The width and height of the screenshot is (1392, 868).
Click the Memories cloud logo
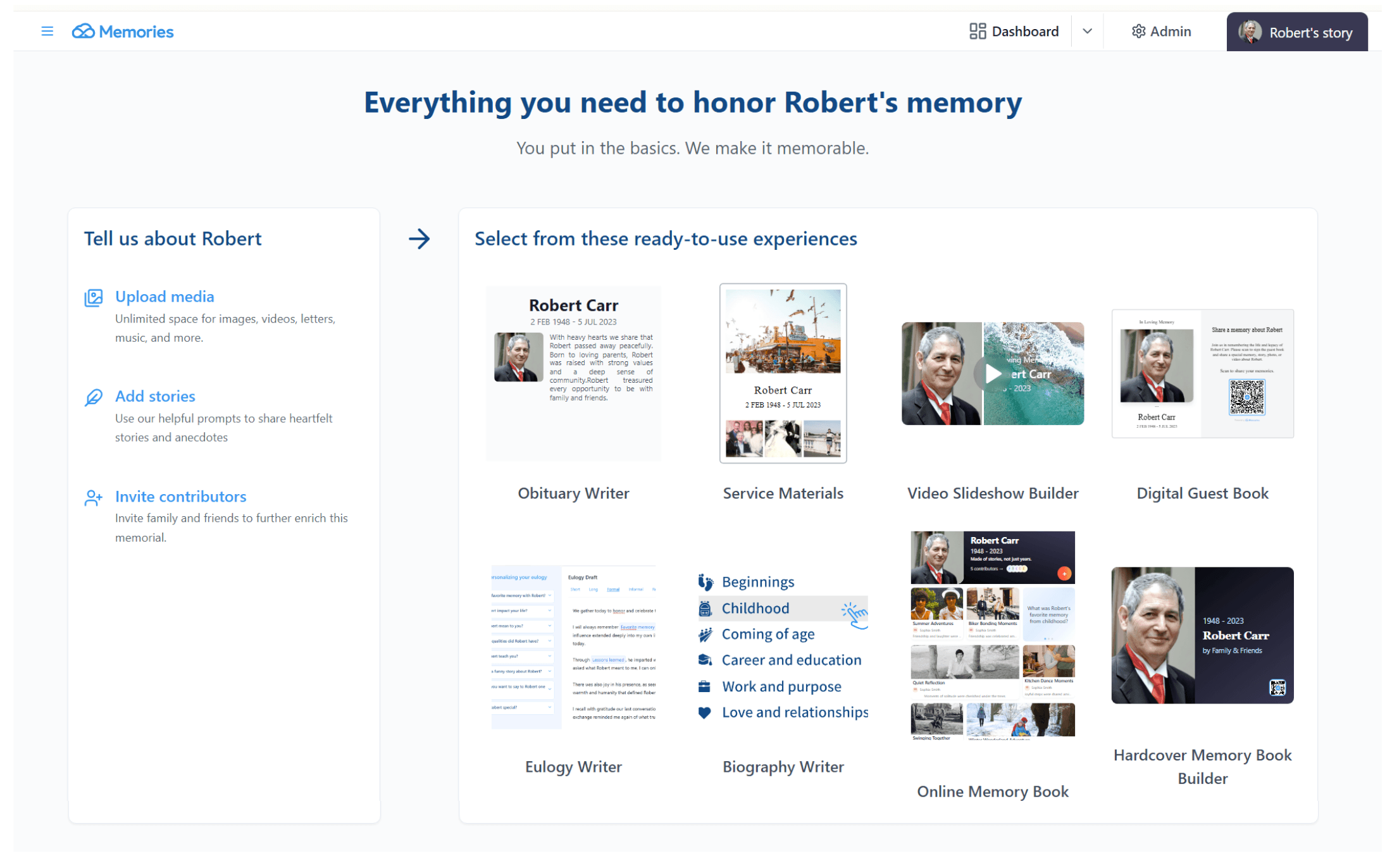tap(83, 31)
